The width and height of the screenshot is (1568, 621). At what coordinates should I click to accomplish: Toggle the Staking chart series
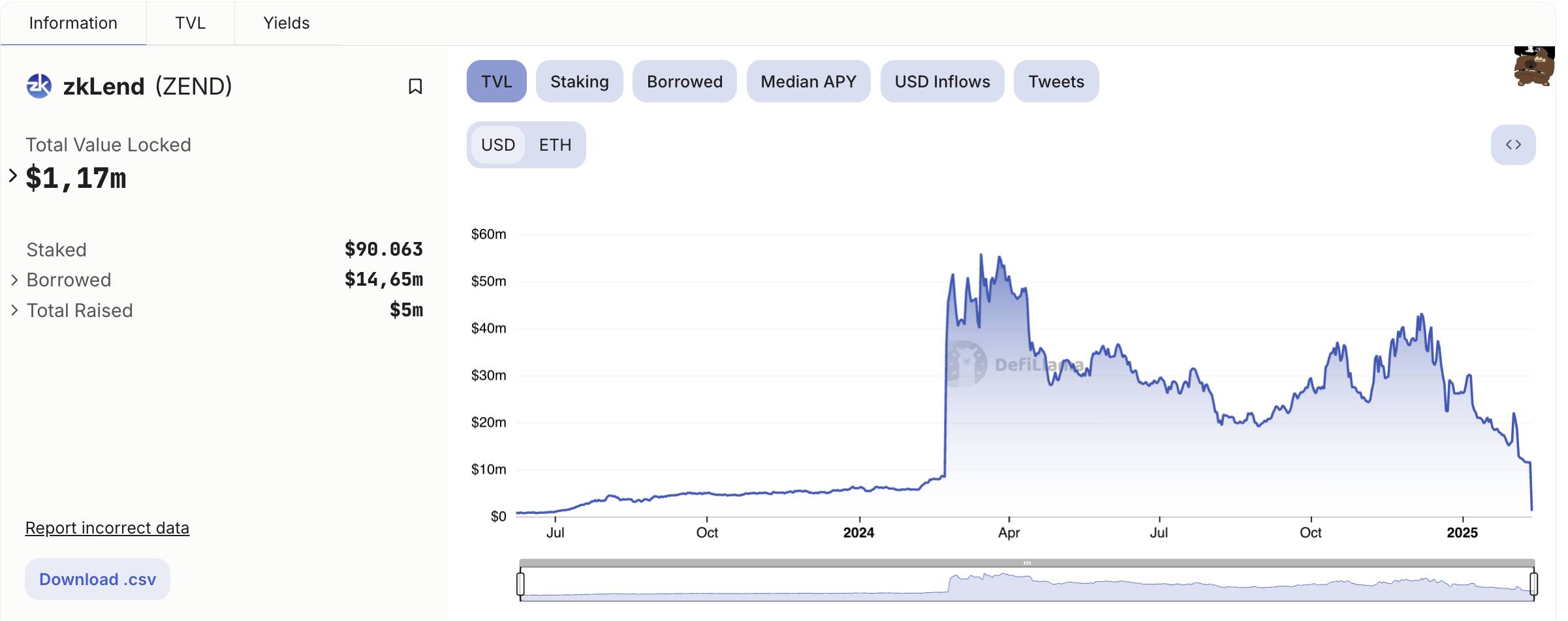(580, 82)
